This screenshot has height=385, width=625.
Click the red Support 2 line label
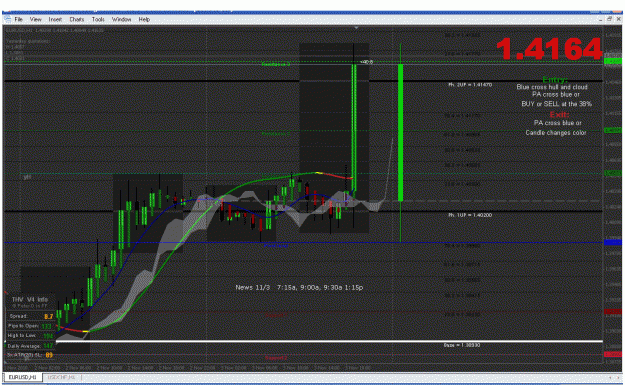pyautogui.click(x=276, y=358)
